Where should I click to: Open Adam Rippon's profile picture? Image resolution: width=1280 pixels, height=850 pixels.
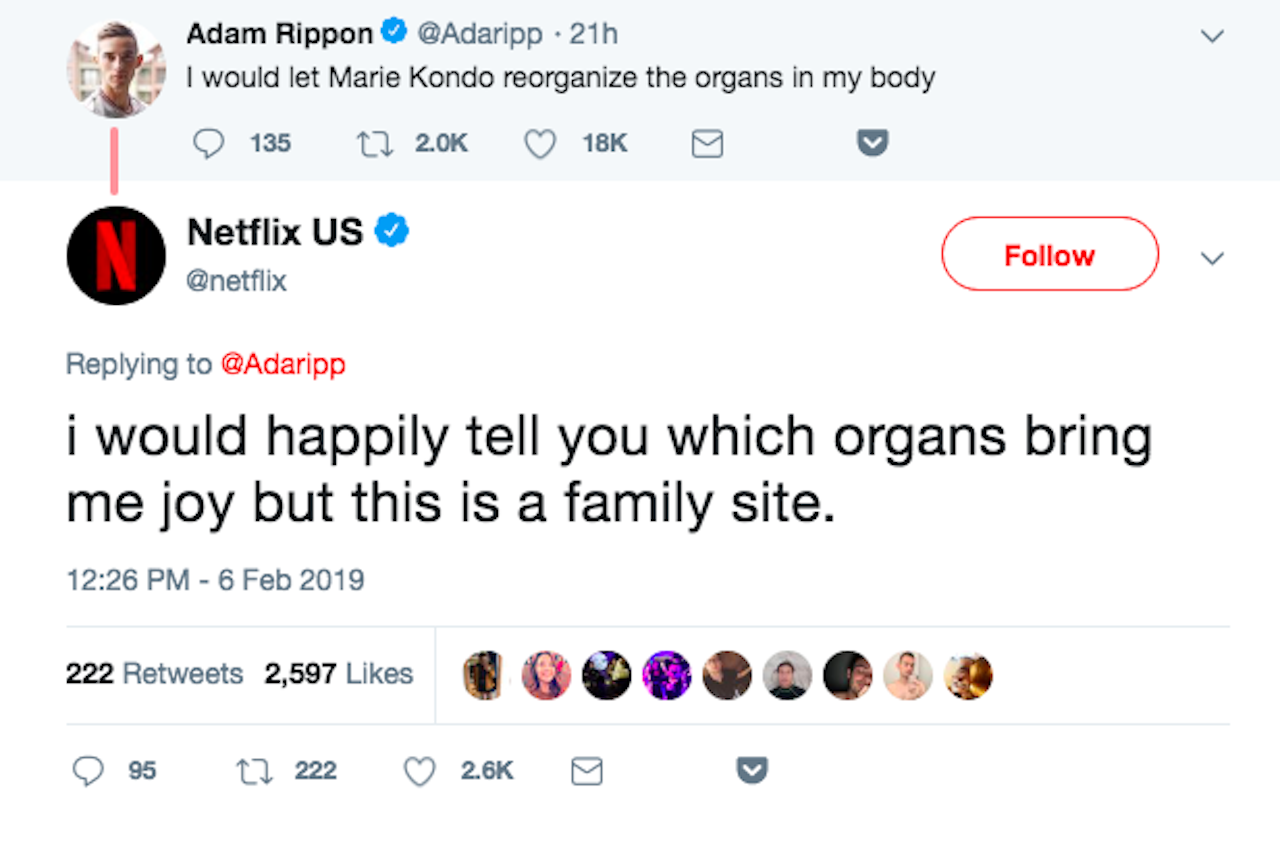[x=115, y=69]
